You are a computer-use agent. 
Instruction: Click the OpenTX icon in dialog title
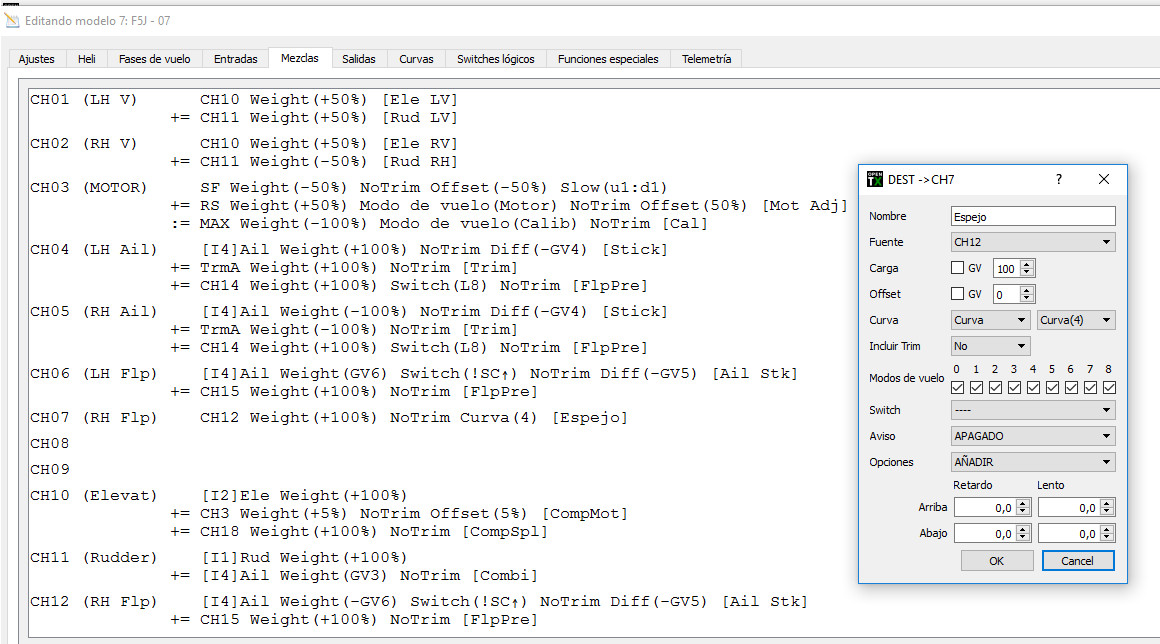click(x=875, y=179)
